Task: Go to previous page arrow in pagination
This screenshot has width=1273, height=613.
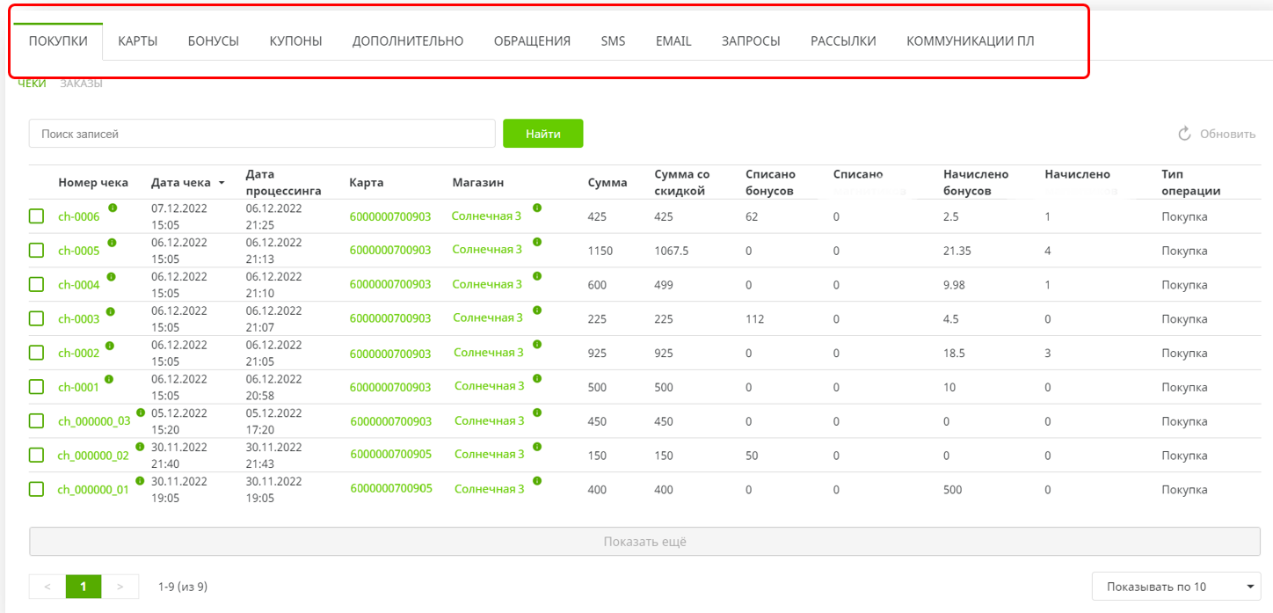Action: click(x=47, y=586)
